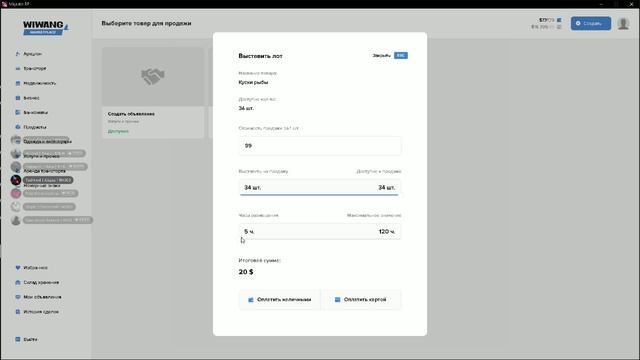This screenshot has height=360, width=640.
Task: Click the 'Кусок рыбы' product name text
Action: click(x=253, y=82)
